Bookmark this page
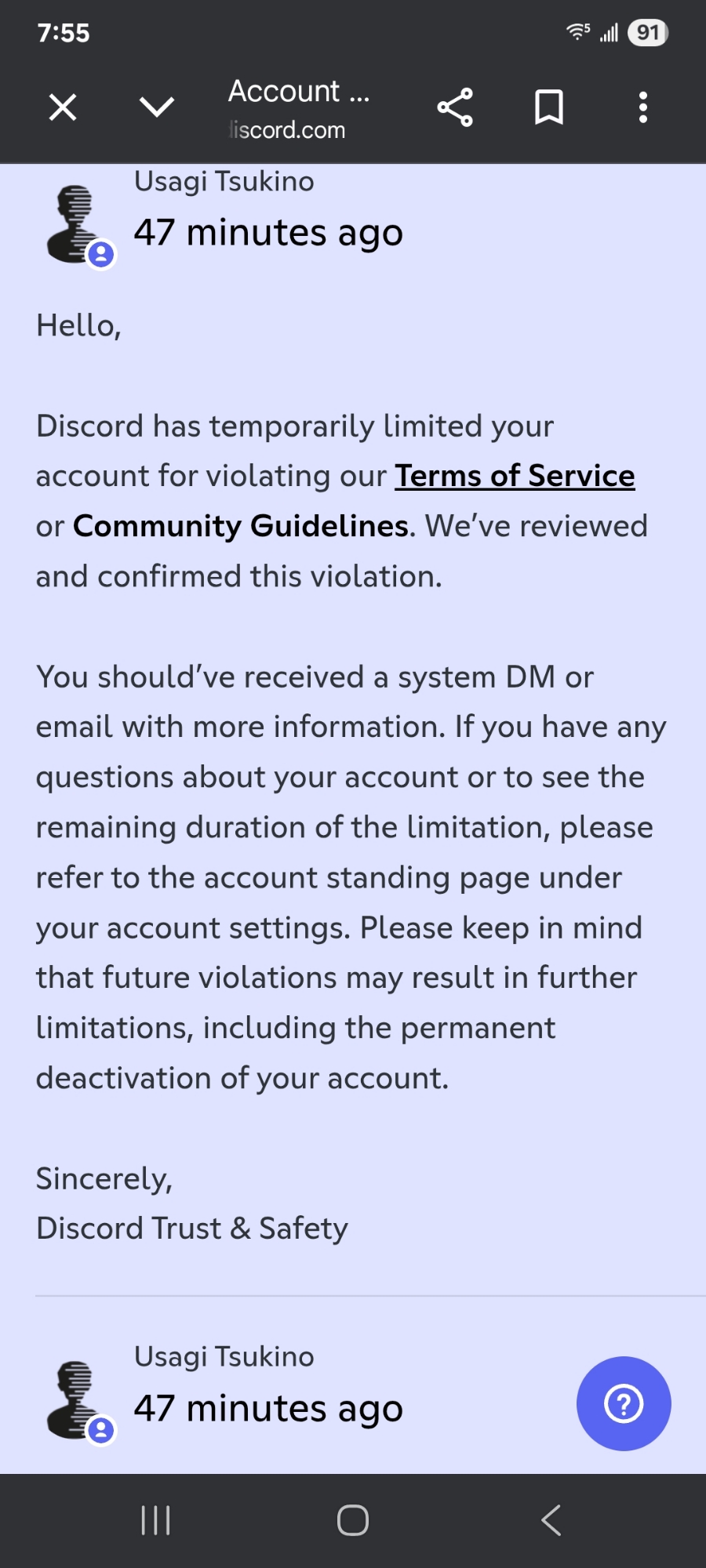Image resolution: width=706 pixels, height=1568 pixels. (549, 107)
